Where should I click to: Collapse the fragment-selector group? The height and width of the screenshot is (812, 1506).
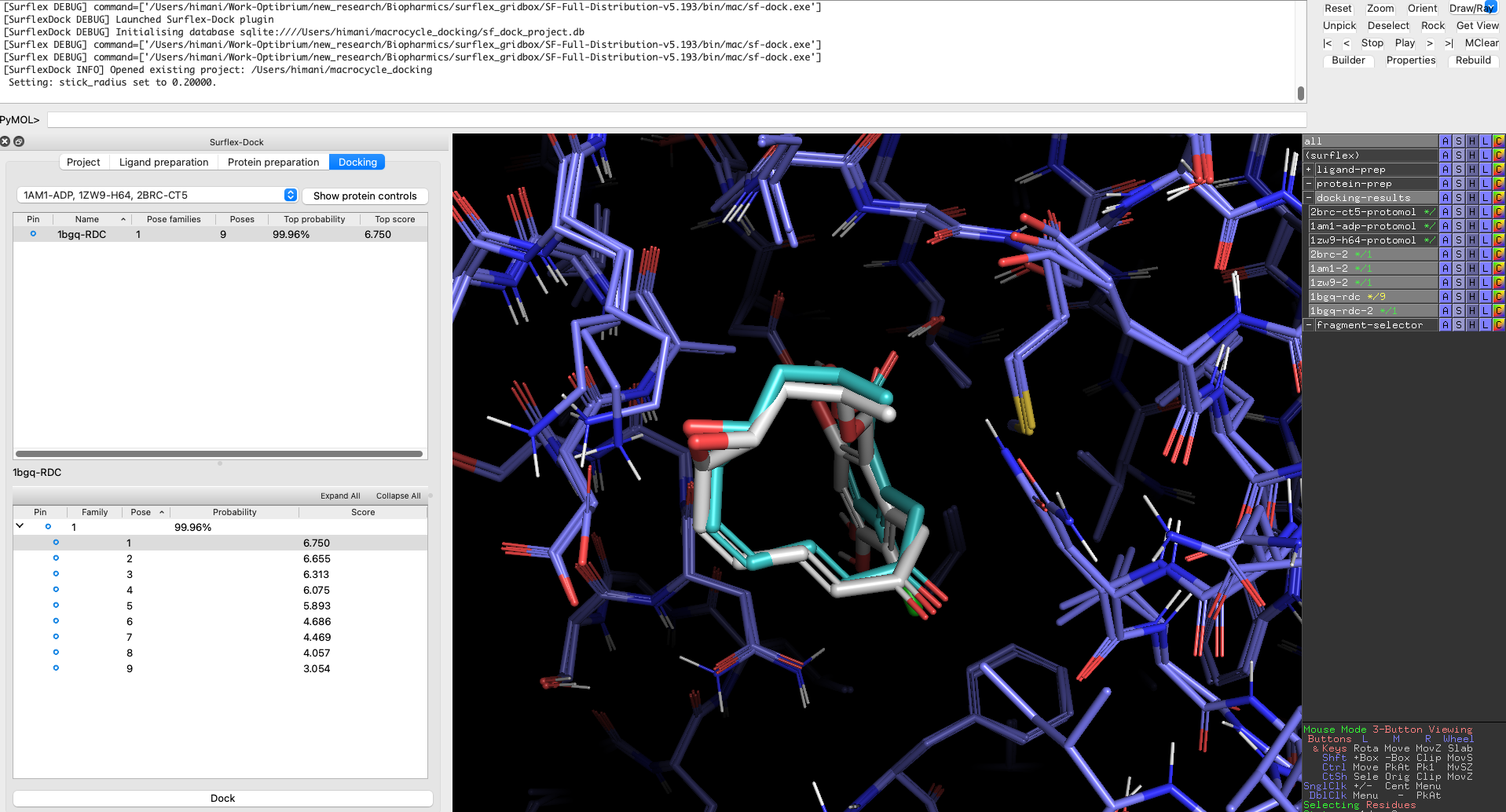click(1309, 325)
